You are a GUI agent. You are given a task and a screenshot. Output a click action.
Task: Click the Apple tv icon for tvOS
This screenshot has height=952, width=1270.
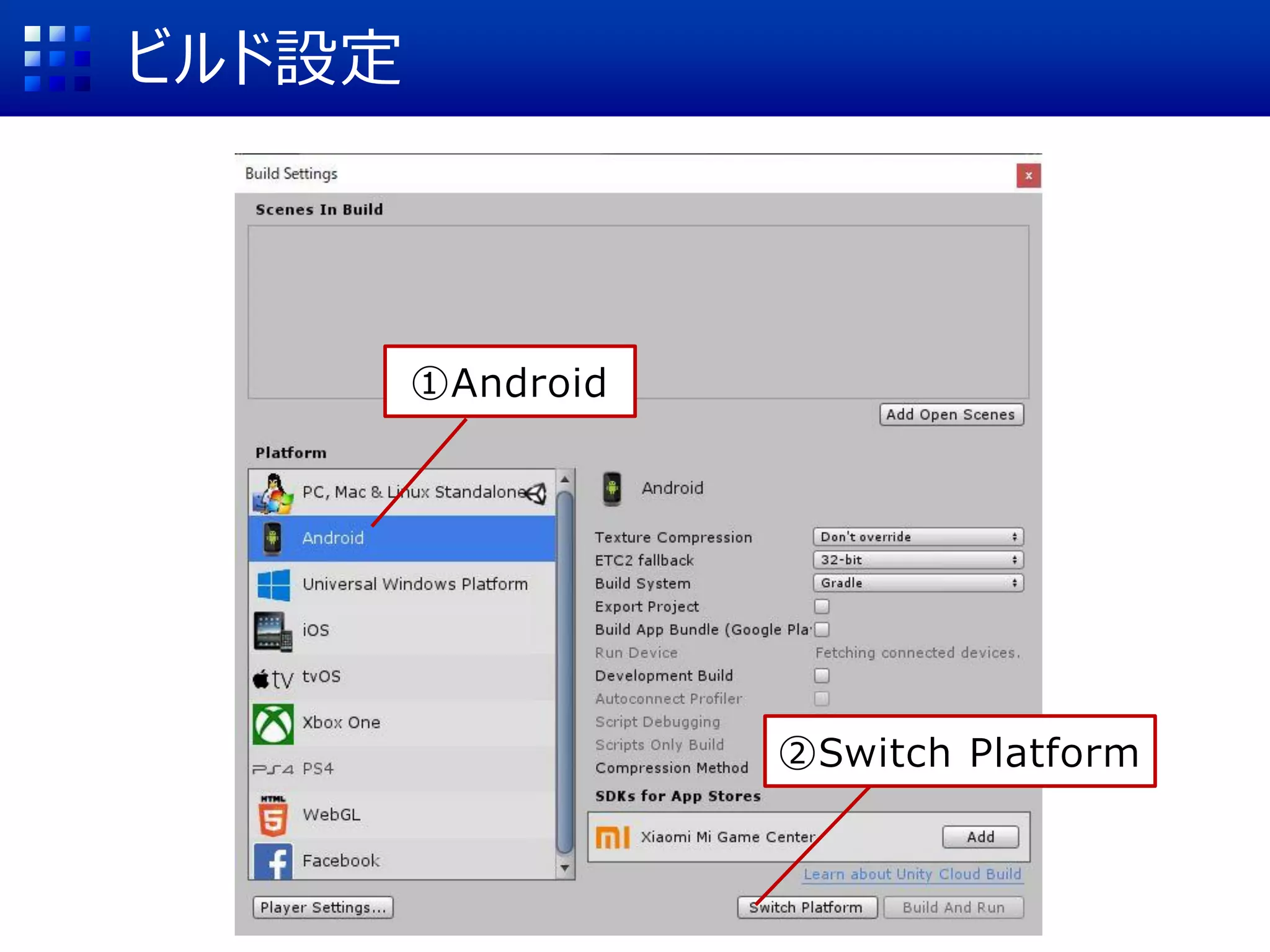click(x=273, y=679)
